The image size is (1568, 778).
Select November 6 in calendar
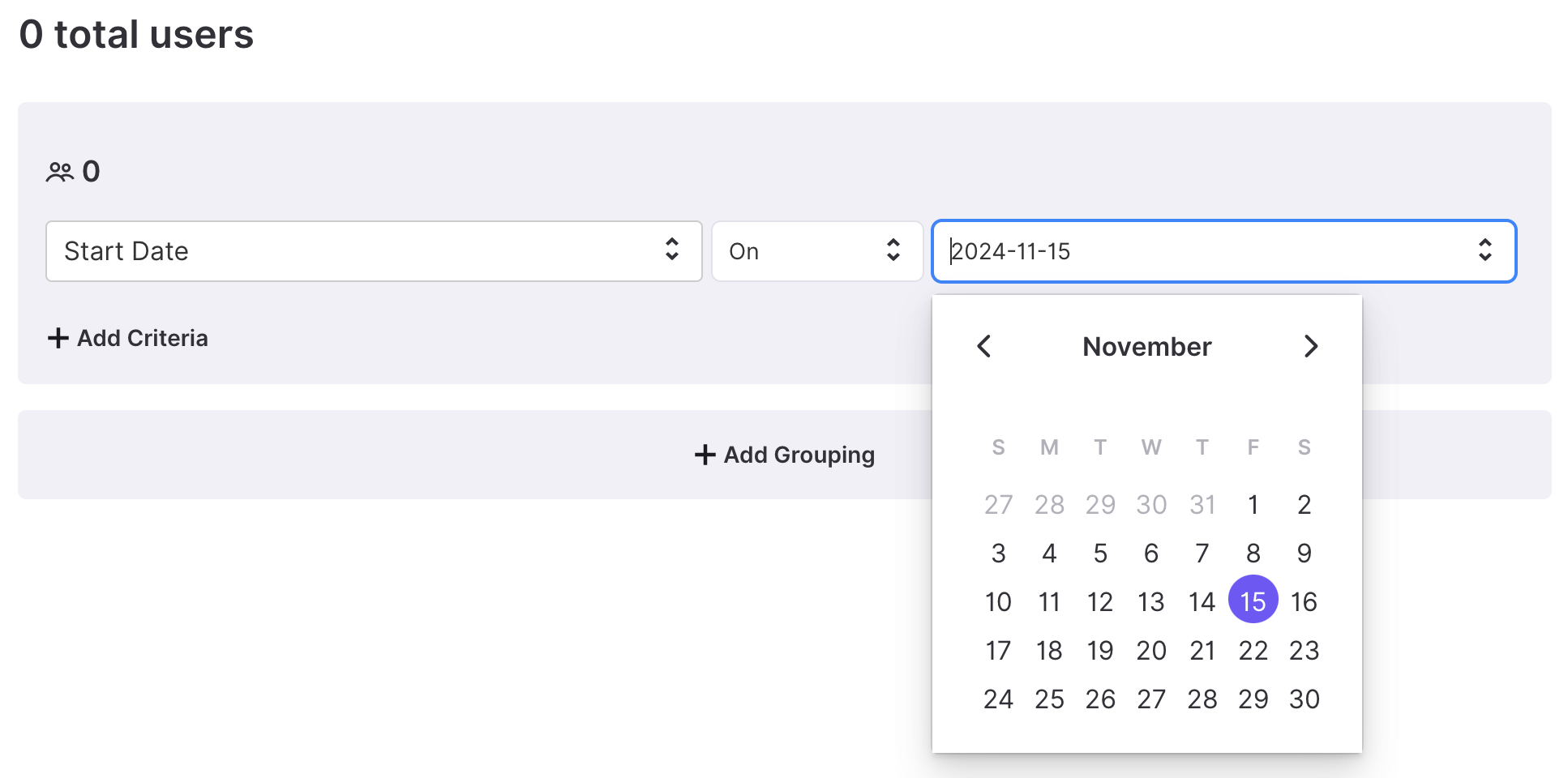pos(1151,554)
